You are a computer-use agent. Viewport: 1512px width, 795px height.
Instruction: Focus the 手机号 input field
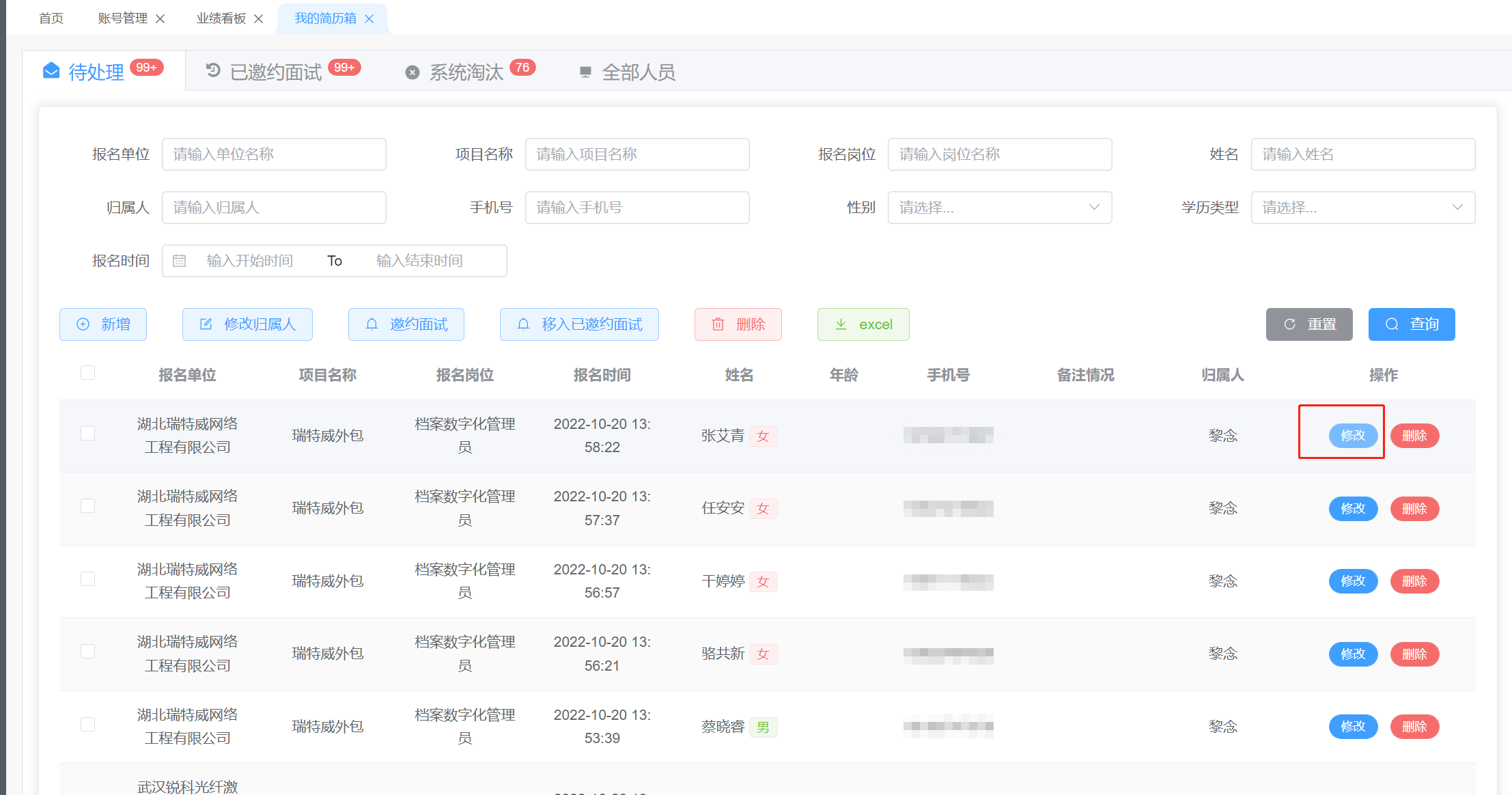click(637, 208)
